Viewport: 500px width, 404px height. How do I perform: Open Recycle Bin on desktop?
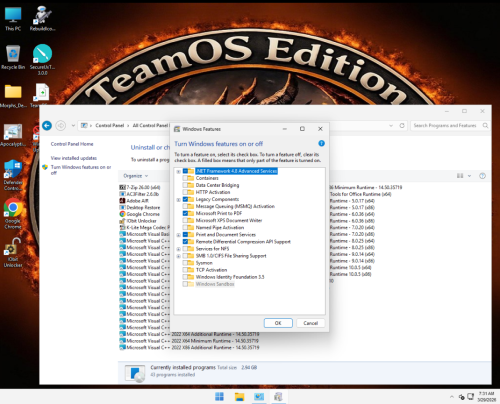(13, 57)
